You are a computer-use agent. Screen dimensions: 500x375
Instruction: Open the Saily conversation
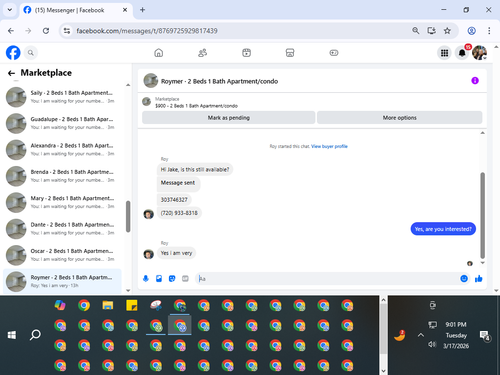[62, 97]
